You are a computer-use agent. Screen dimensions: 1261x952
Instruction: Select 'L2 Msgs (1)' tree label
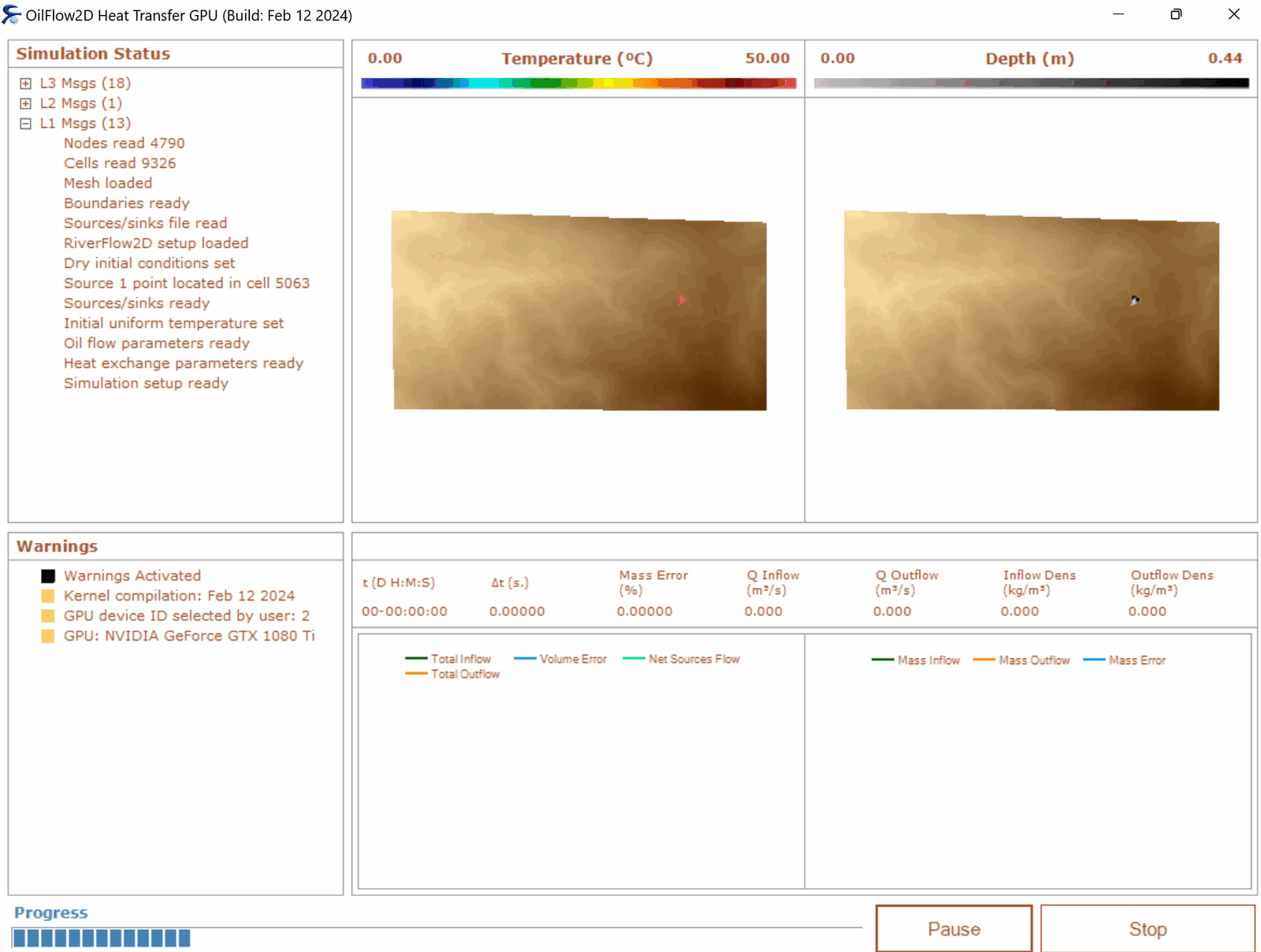[x=81, y=103]
